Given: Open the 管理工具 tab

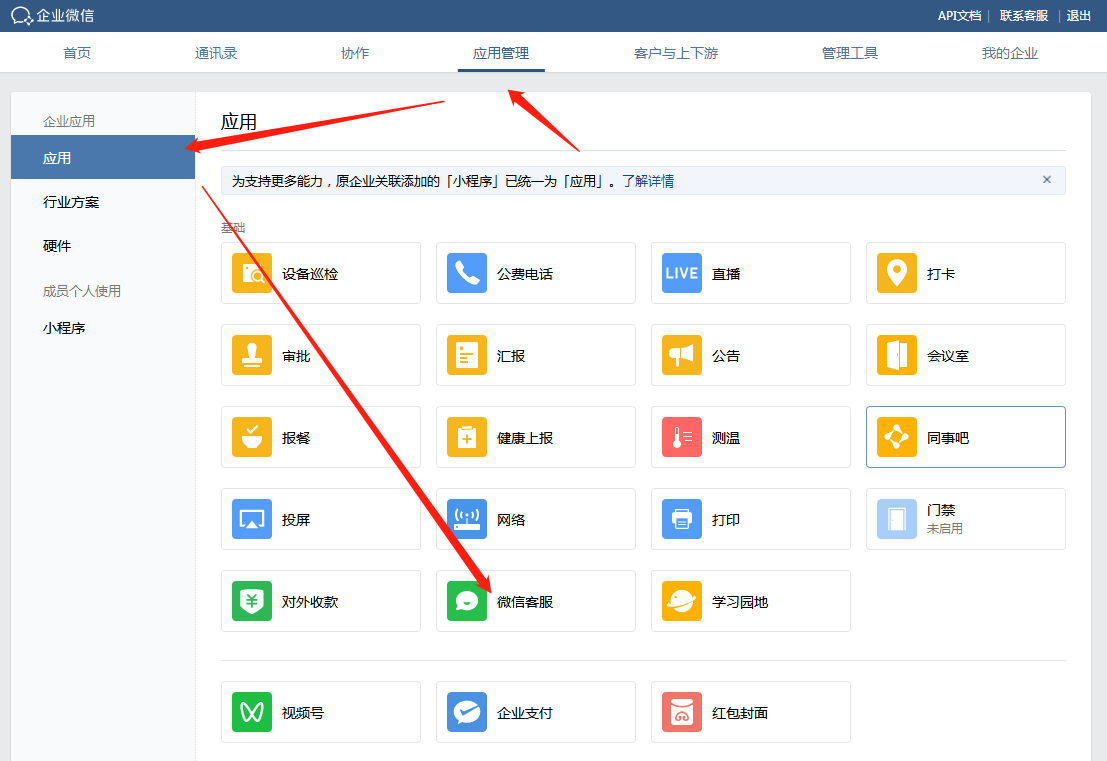Looking at the screenshot, I should [850, 53].
